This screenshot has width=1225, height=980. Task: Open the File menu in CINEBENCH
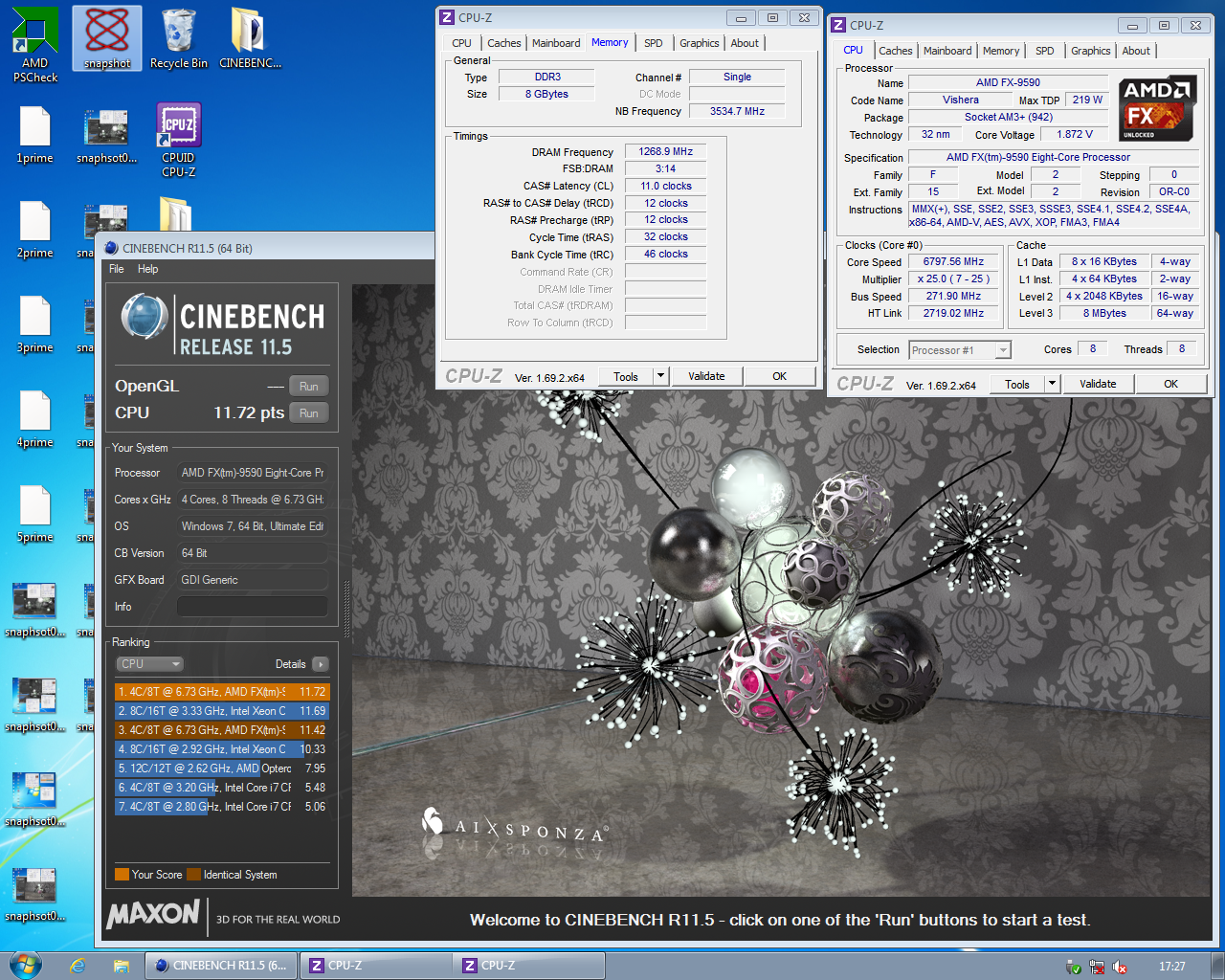117,269
